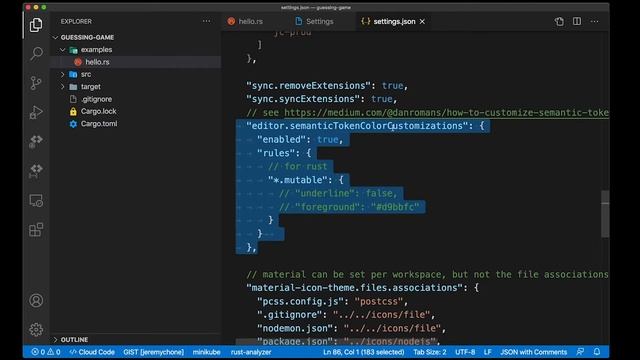This screenshot has height=360, width=640.
Task: Close the settings.json tab
Action: point(422,22)
